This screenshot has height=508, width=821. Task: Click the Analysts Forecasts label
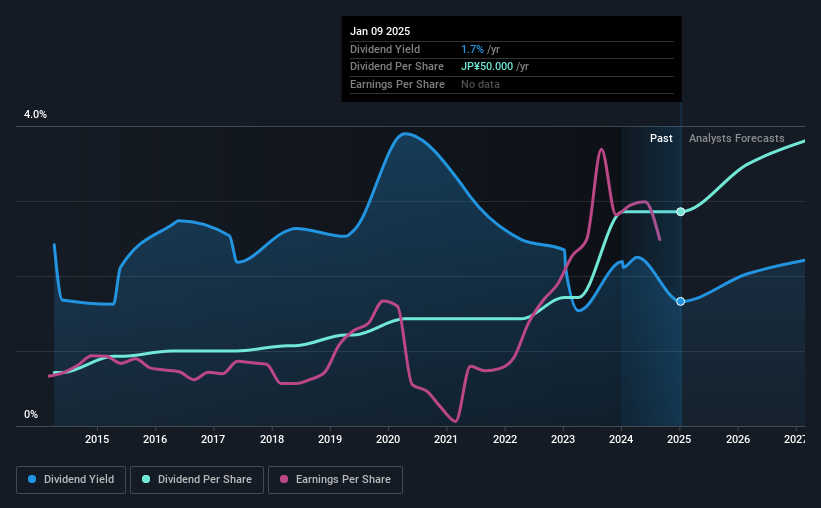point(736,138)
